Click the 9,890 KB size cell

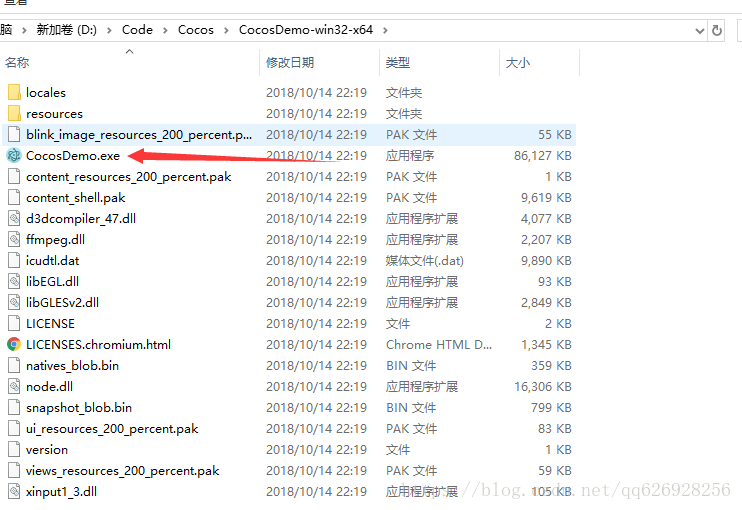(546, 261)
